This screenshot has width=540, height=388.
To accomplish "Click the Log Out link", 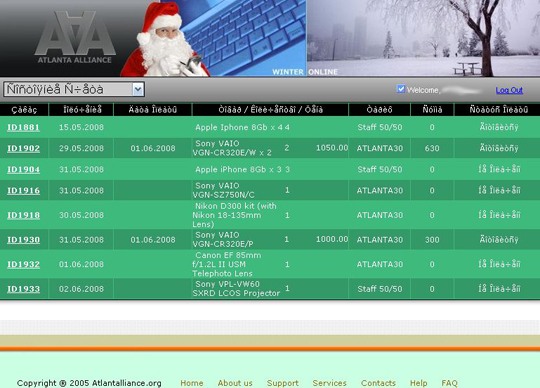I will 509,90.
